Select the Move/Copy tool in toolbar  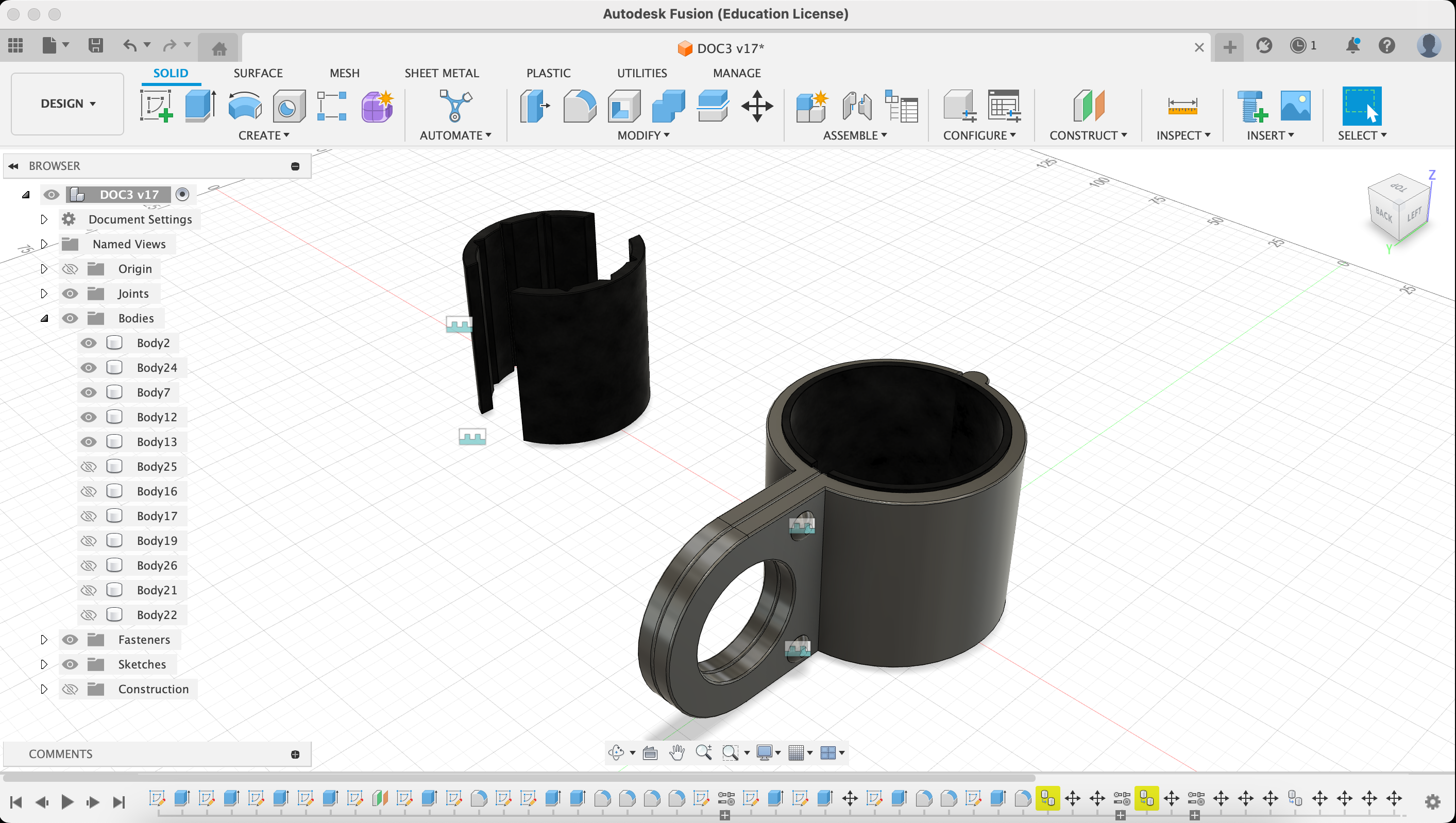pos(757,106)
